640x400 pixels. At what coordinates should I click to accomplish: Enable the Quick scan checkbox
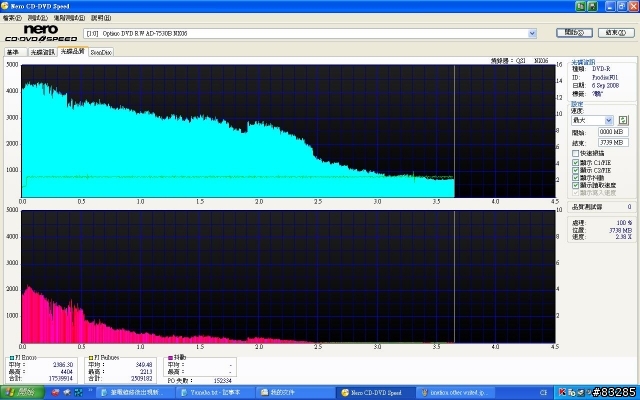575,153
